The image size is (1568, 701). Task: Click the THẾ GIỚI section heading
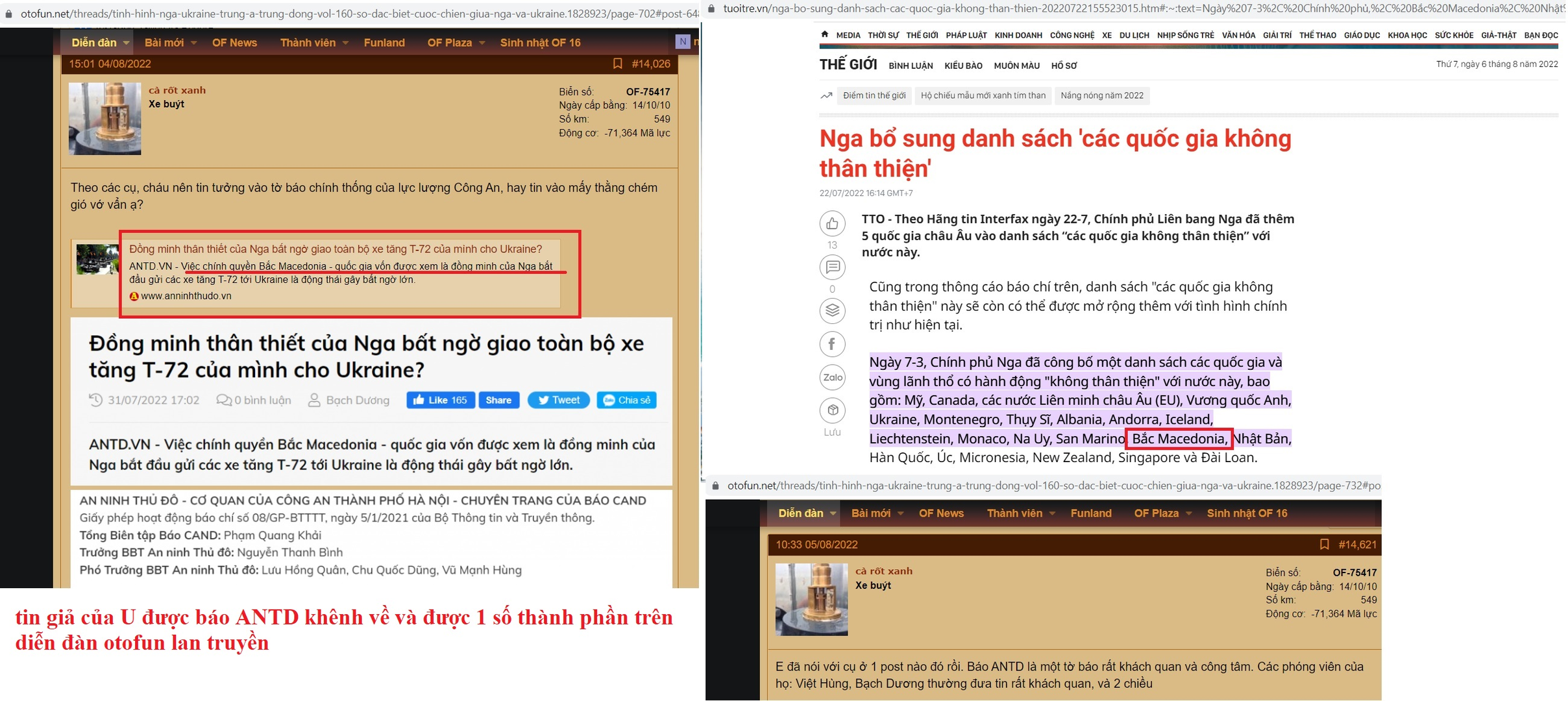pos(848,64)
